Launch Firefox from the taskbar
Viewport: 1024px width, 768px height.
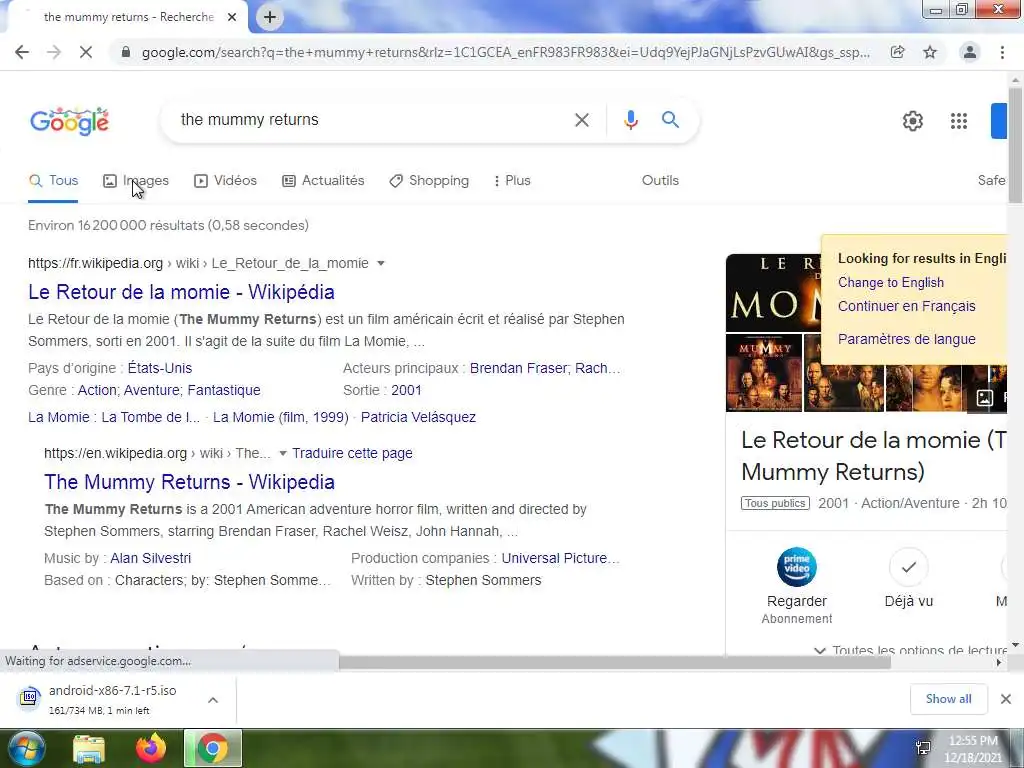[x=151, y=748]
